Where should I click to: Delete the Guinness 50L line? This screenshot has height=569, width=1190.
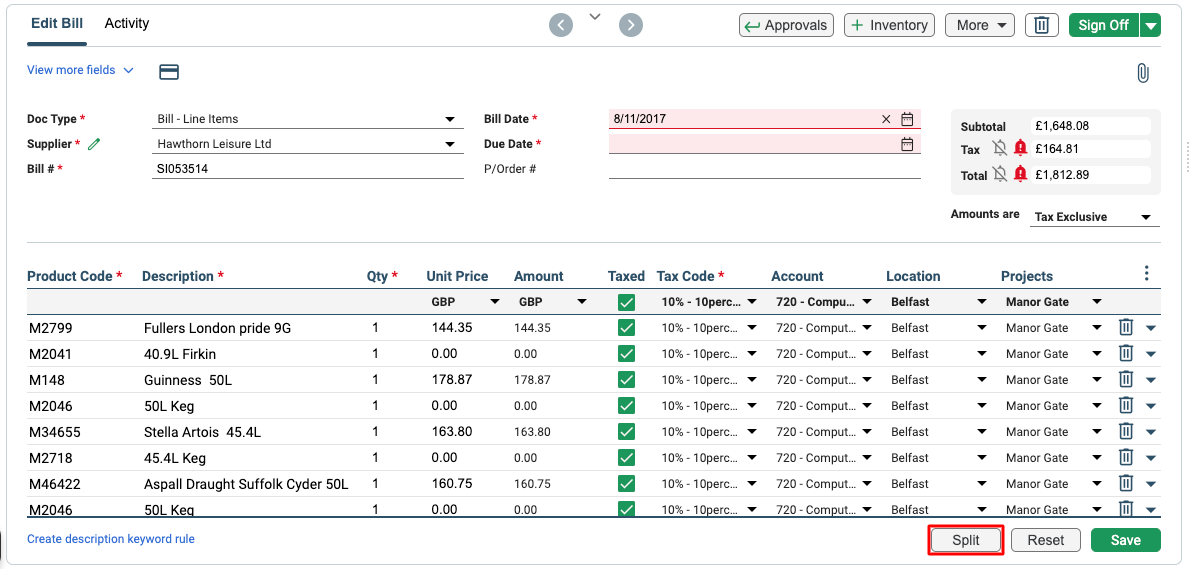(x=1125, y=379)
